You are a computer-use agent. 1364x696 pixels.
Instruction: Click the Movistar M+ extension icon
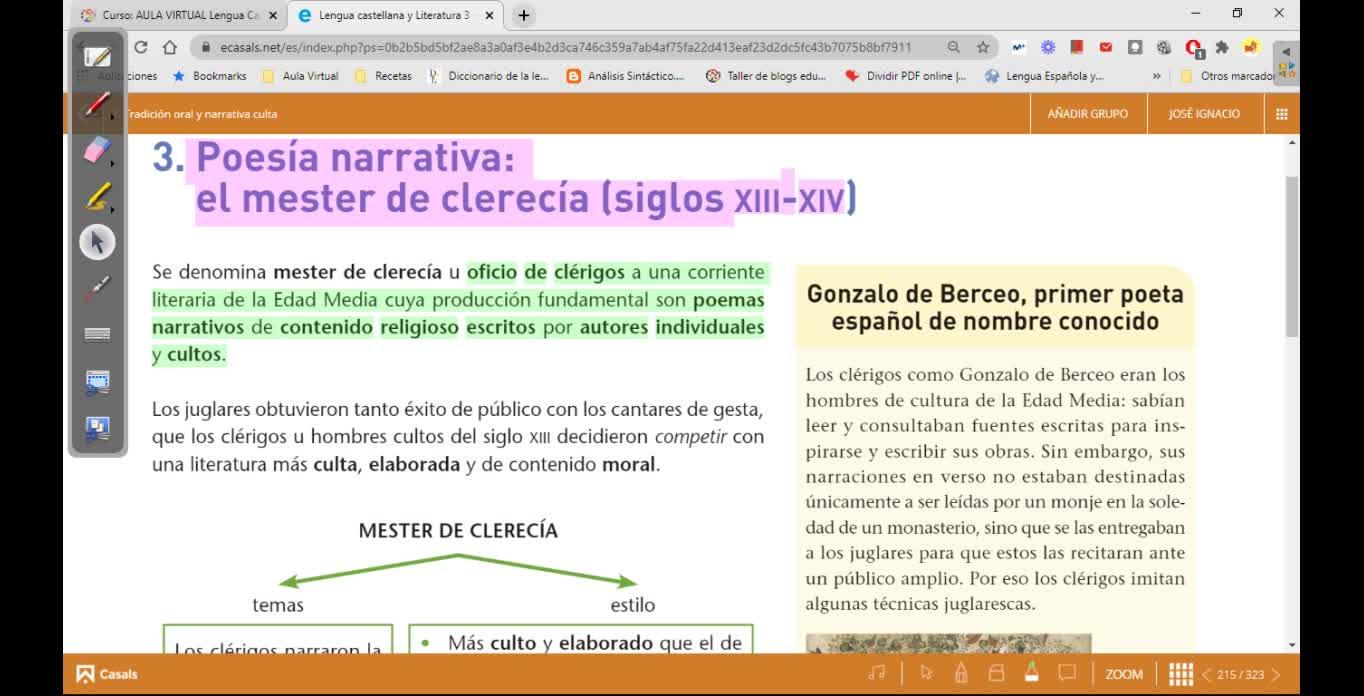(x=1019, y=47)
